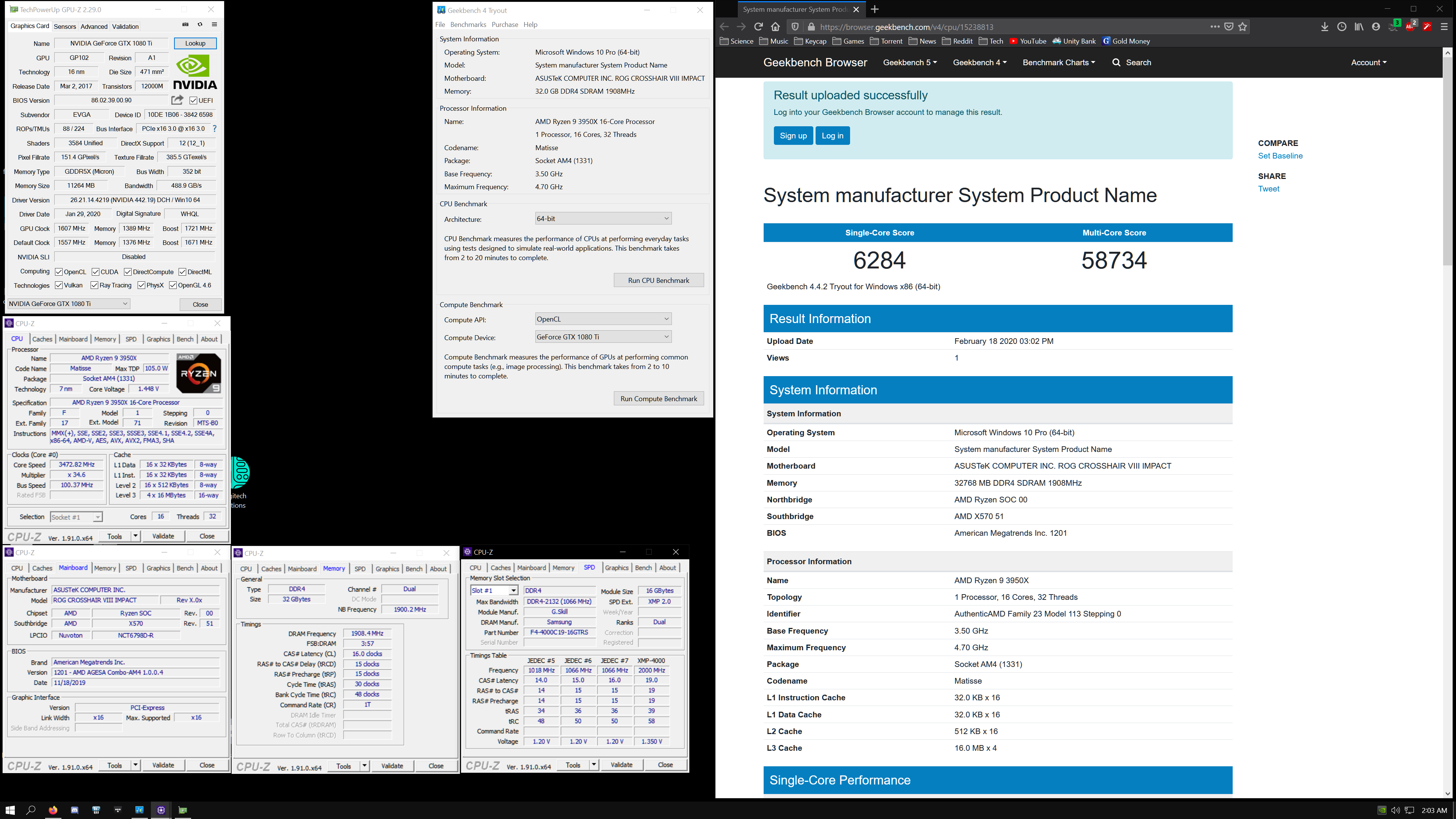Open Firefox account icon
Image resolution: width=1456 pixels, height=819 pixels.
[1376, 27]
